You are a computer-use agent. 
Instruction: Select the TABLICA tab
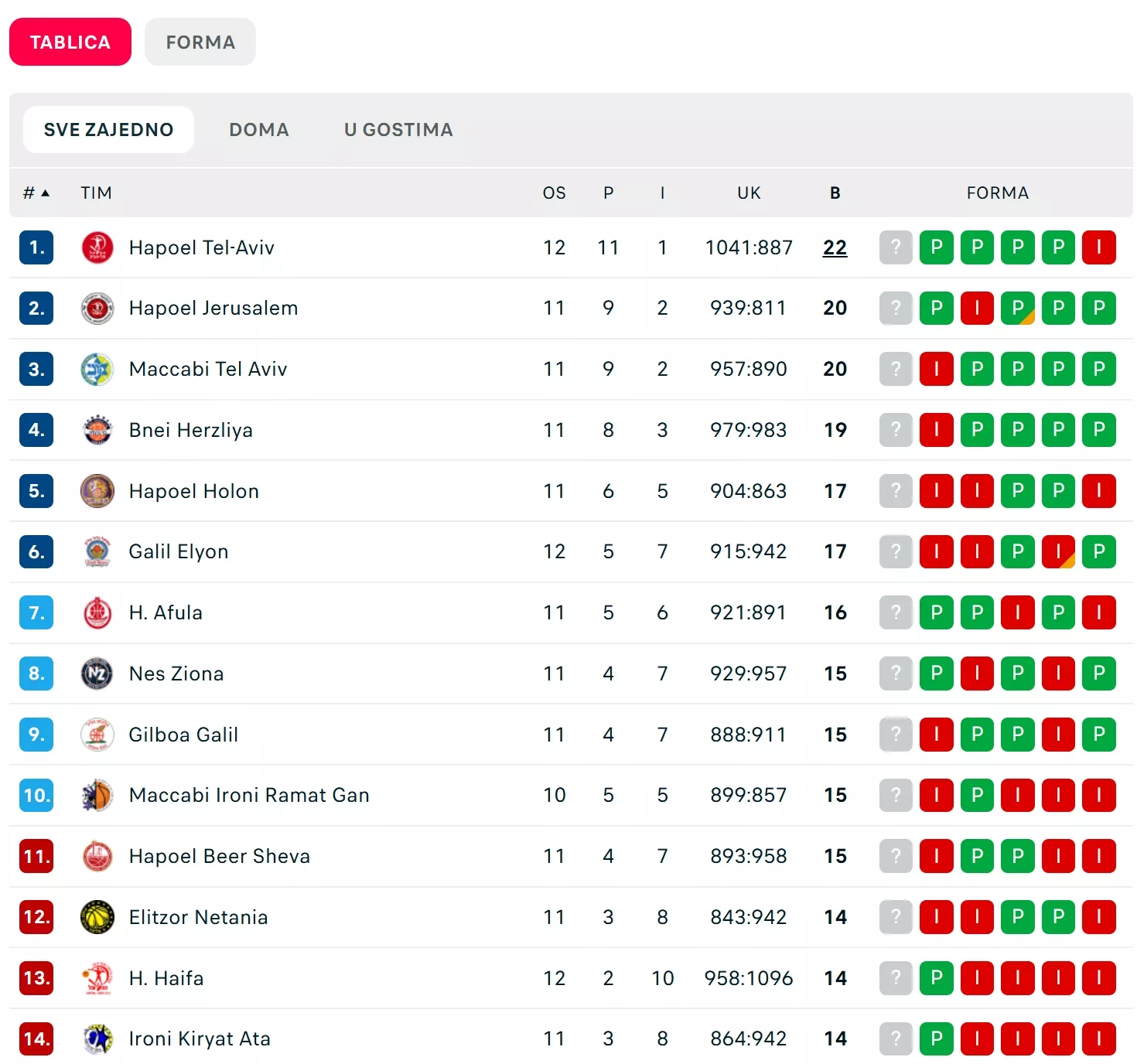tap(70, 43)
